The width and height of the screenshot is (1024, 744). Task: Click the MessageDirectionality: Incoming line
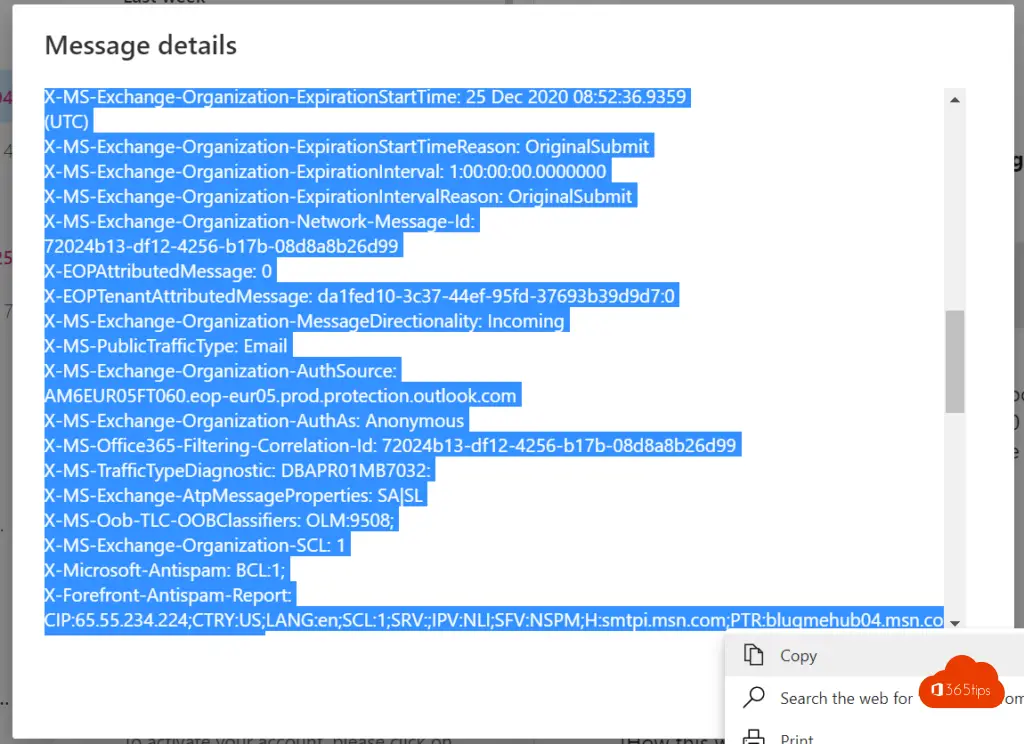pyautogui.click(x=304, y=321)
